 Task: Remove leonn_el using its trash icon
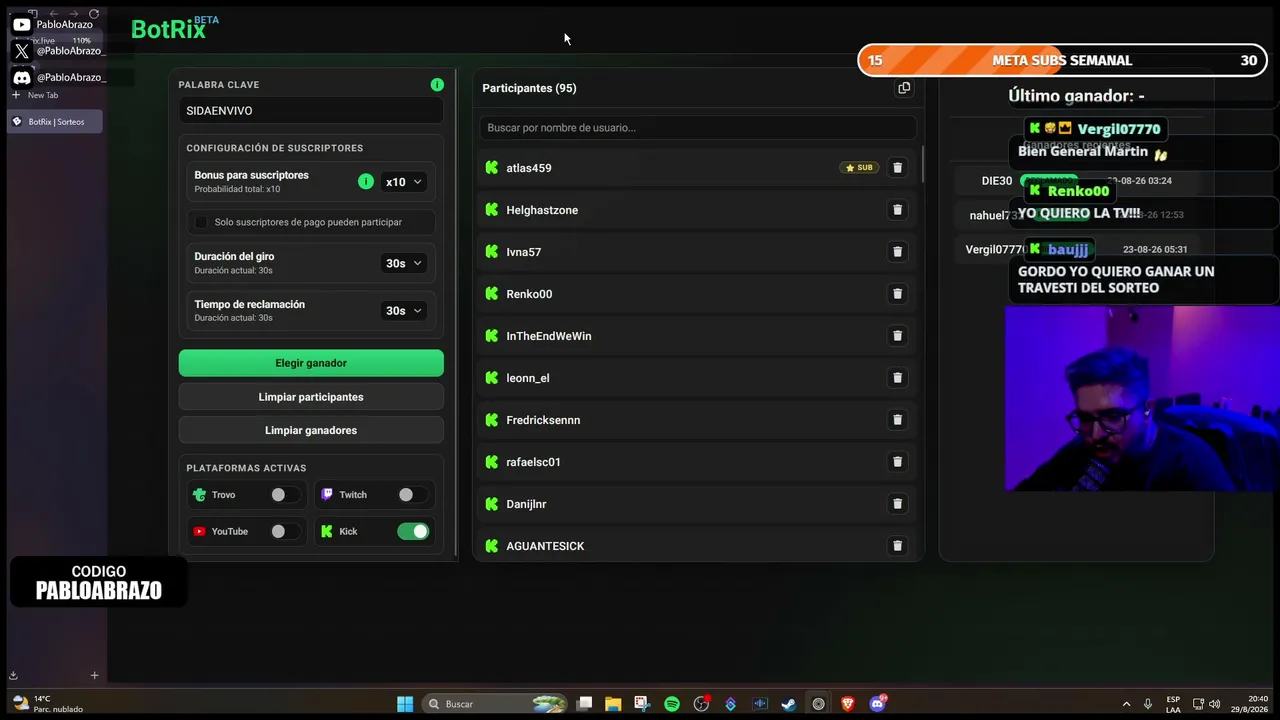897,378
